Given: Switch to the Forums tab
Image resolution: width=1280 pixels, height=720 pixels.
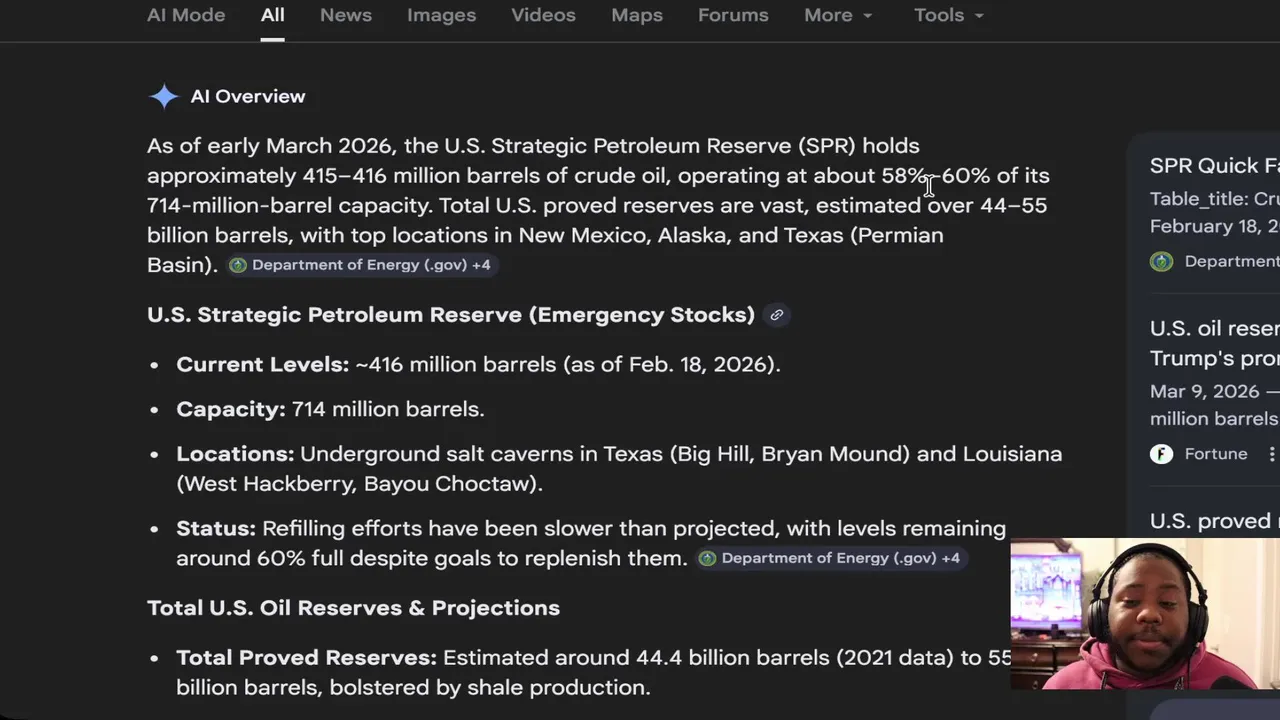Looking at the screenshot, I should (733, 15).
